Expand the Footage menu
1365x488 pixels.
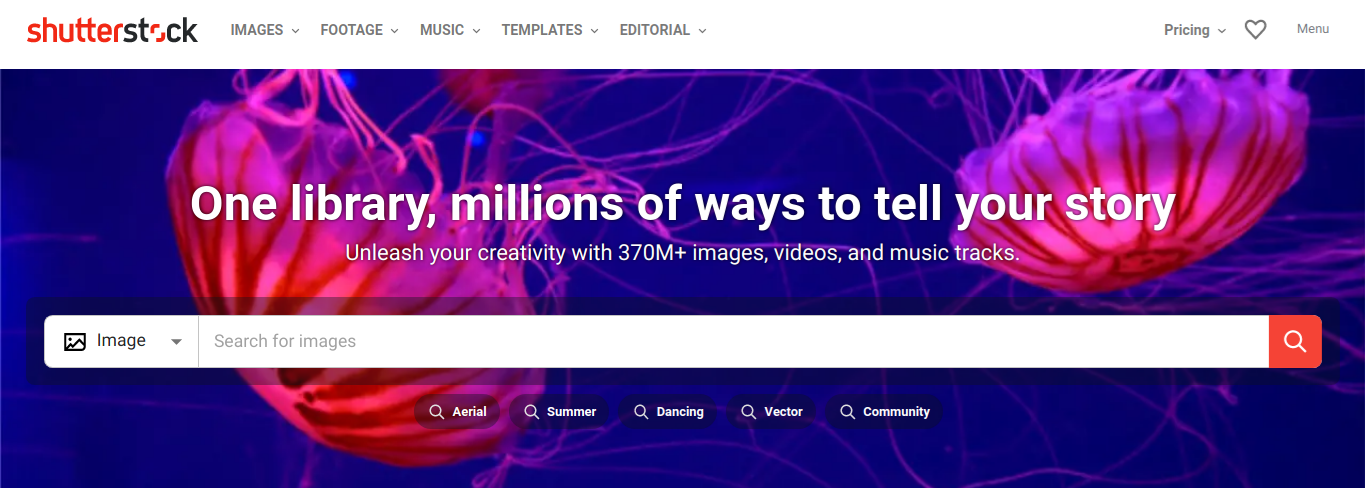359,30
